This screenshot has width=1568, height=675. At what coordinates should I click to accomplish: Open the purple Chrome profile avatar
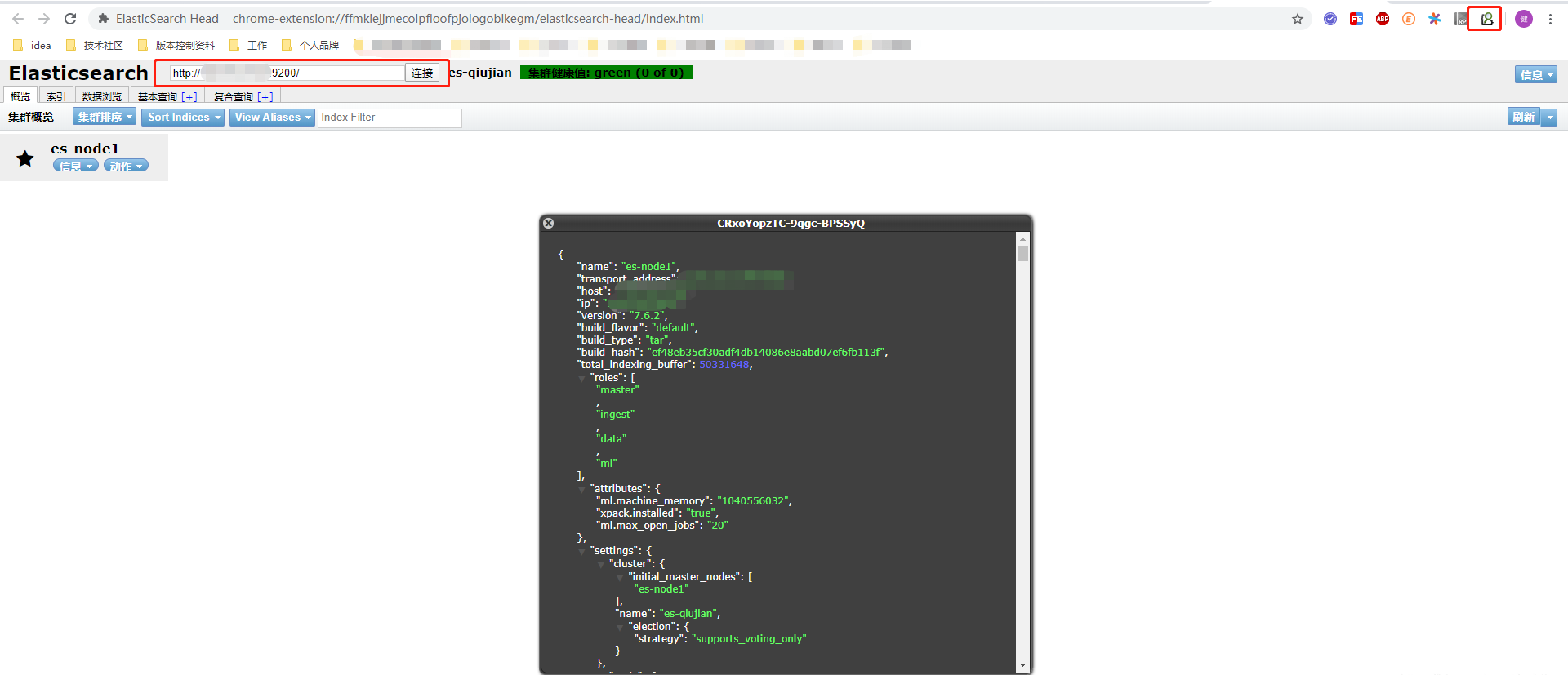[x=1524, y=19]
